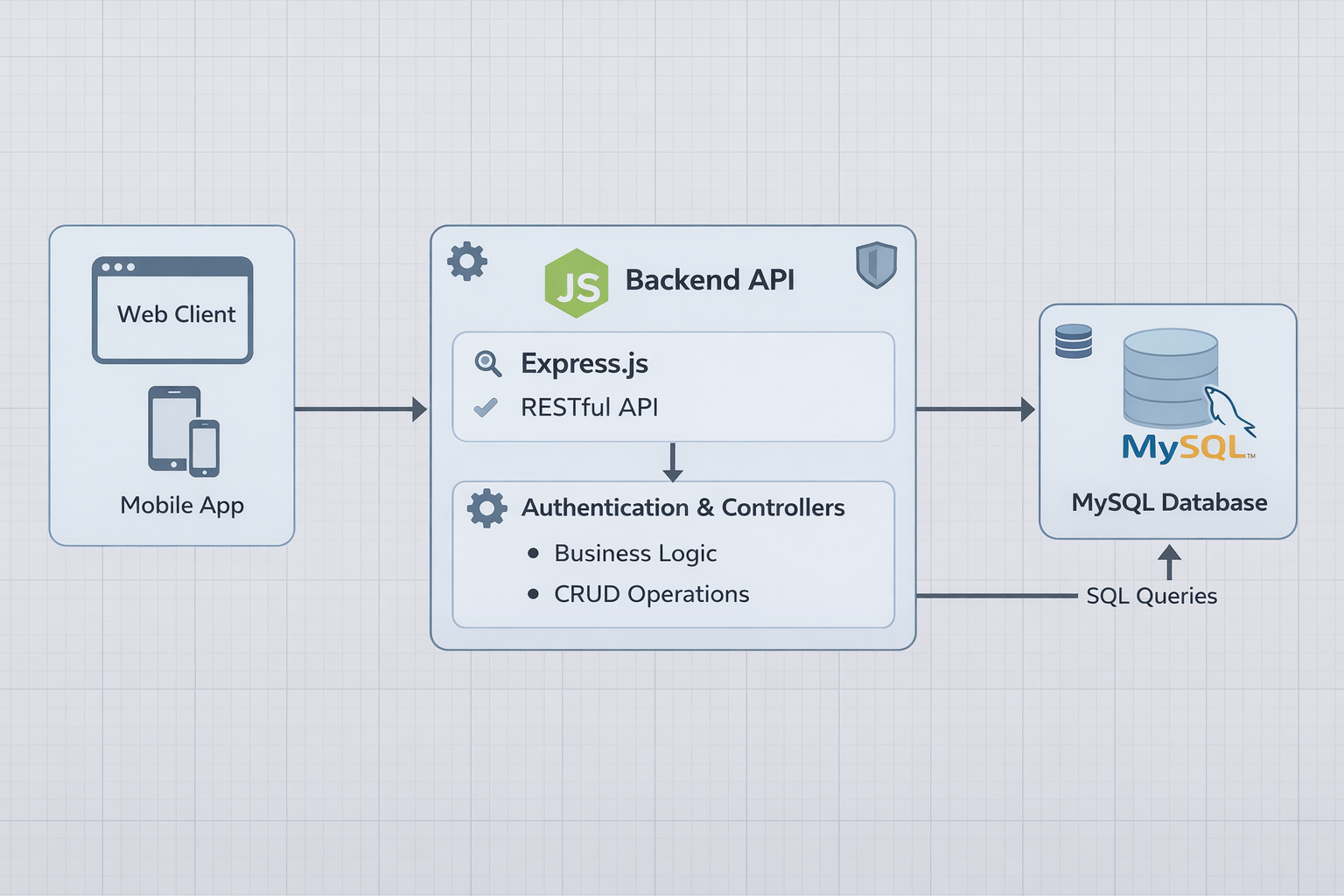This screenshot has width=1344, height=896.
Task: Select the Web Client browser window icon
Action: coord(172,310)
